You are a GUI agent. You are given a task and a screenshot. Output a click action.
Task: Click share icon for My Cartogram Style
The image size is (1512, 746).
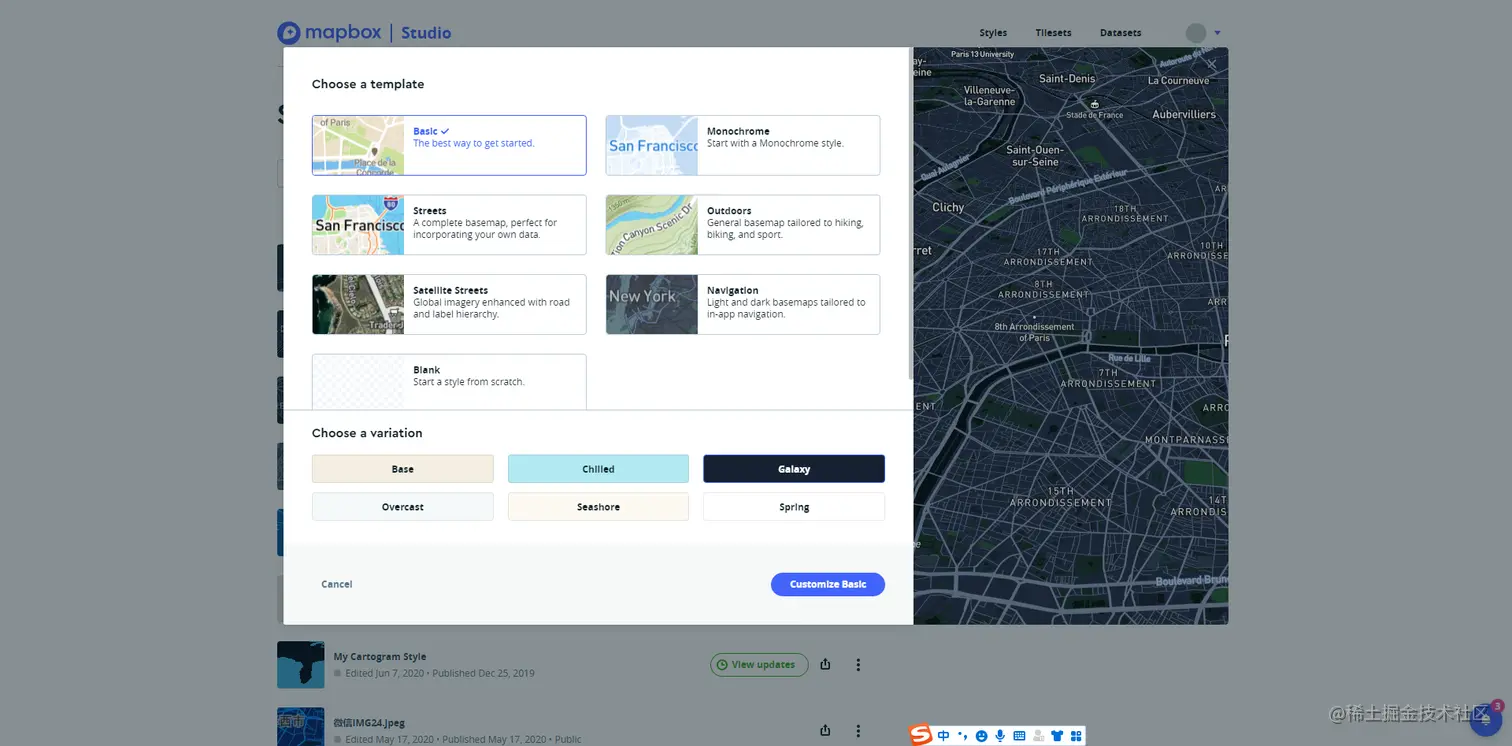pos(825,664)
